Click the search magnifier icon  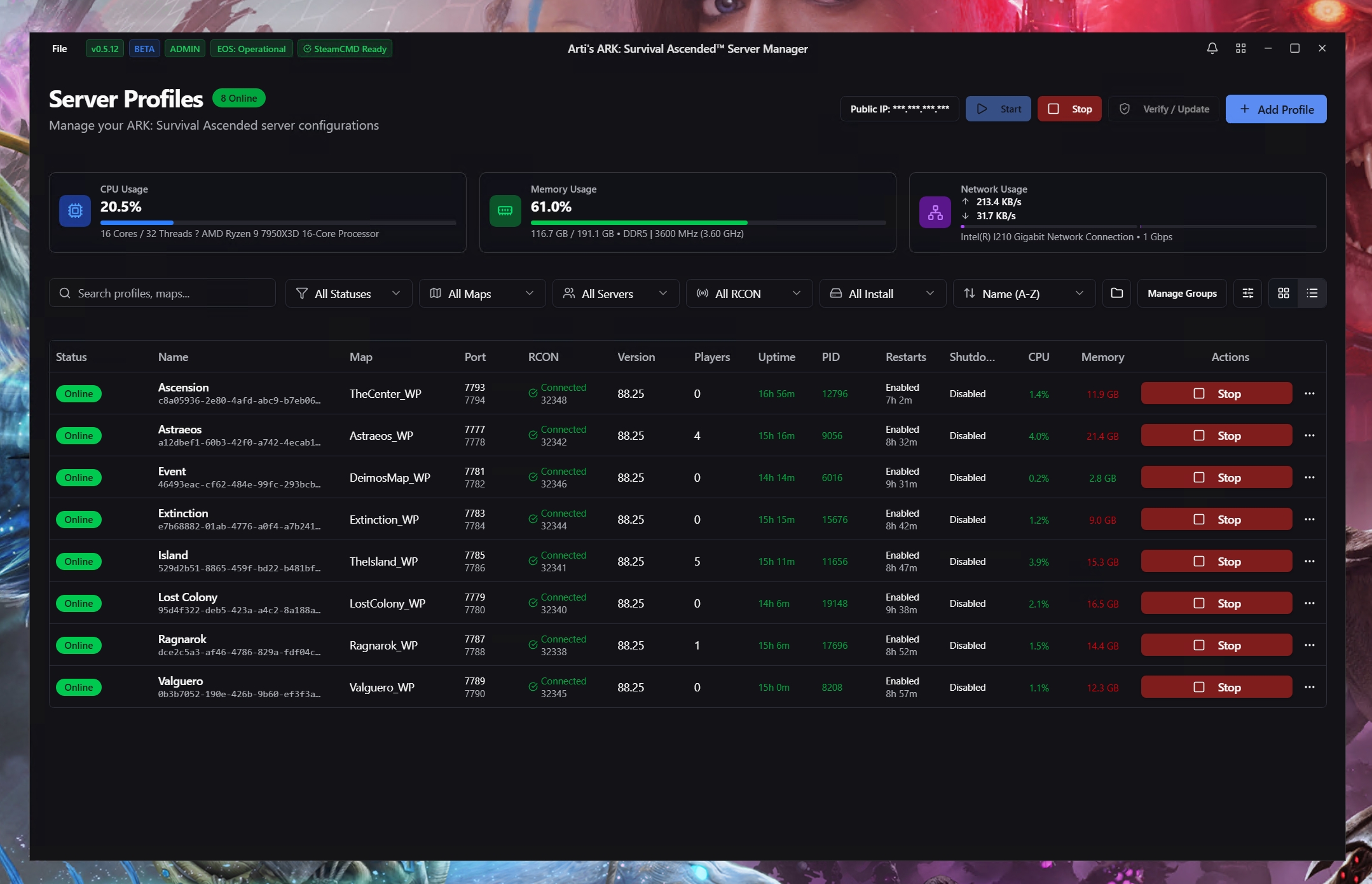tap(64, 293)
